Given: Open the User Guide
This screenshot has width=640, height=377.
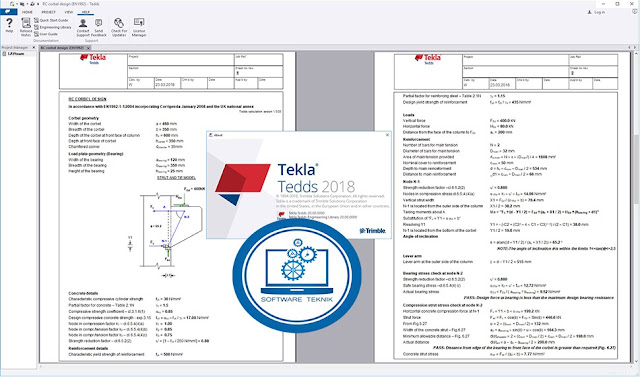Looking at the screenshot, I should (46, 34).
